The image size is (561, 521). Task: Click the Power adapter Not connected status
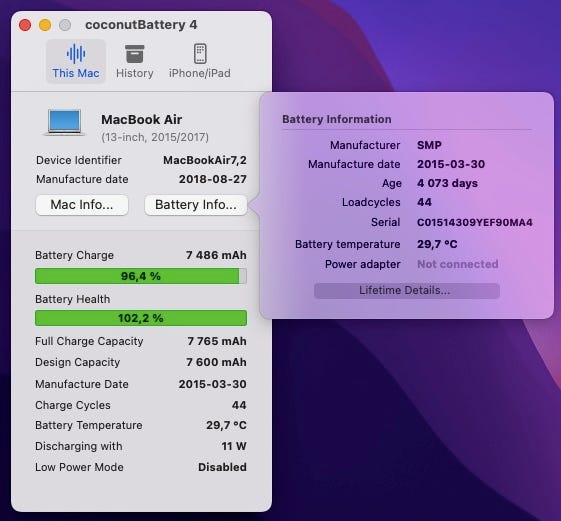coord(458,264)
